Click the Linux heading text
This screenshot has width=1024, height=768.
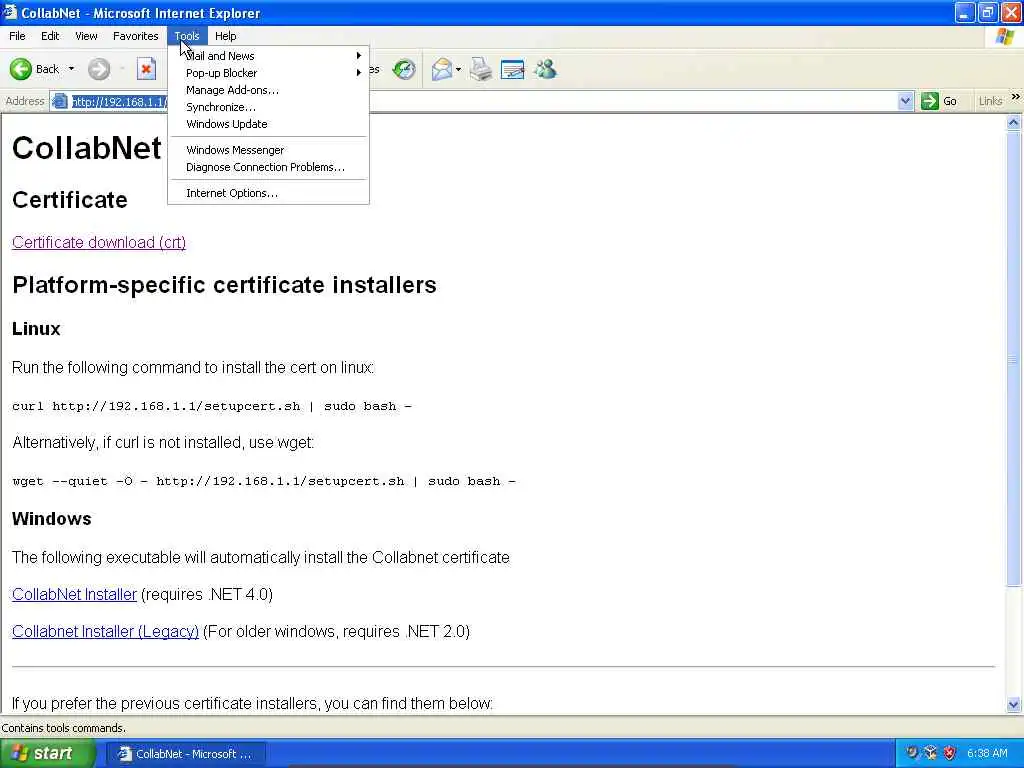[x=36, y=328]
